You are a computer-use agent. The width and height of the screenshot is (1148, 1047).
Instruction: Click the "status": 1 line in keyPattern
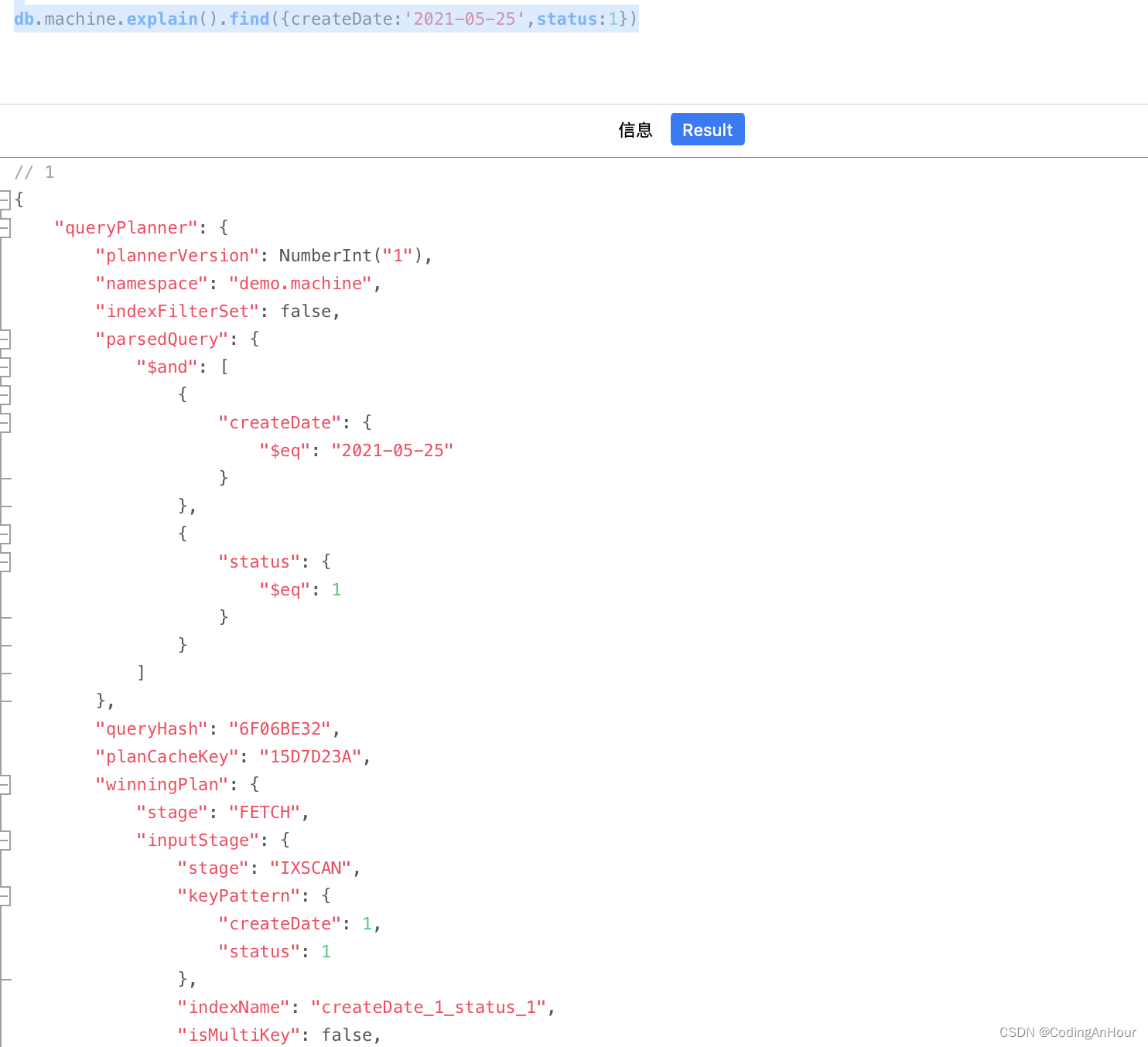pyautogui.click(x=275, y=951)
